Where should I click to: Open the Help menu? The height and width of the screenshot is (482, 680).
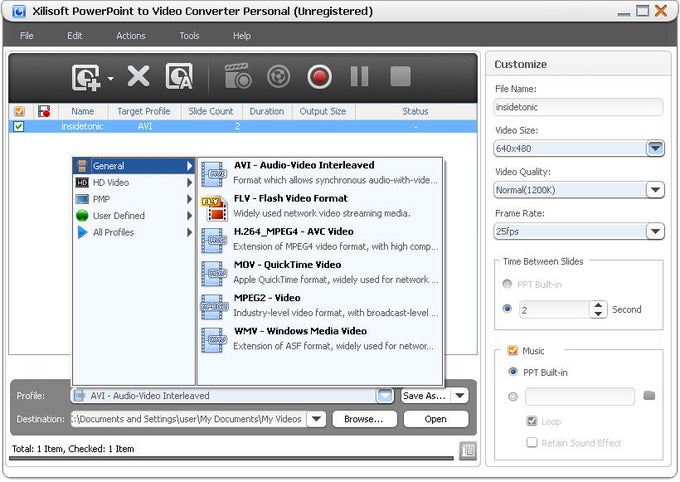click(x=242, y=36)
